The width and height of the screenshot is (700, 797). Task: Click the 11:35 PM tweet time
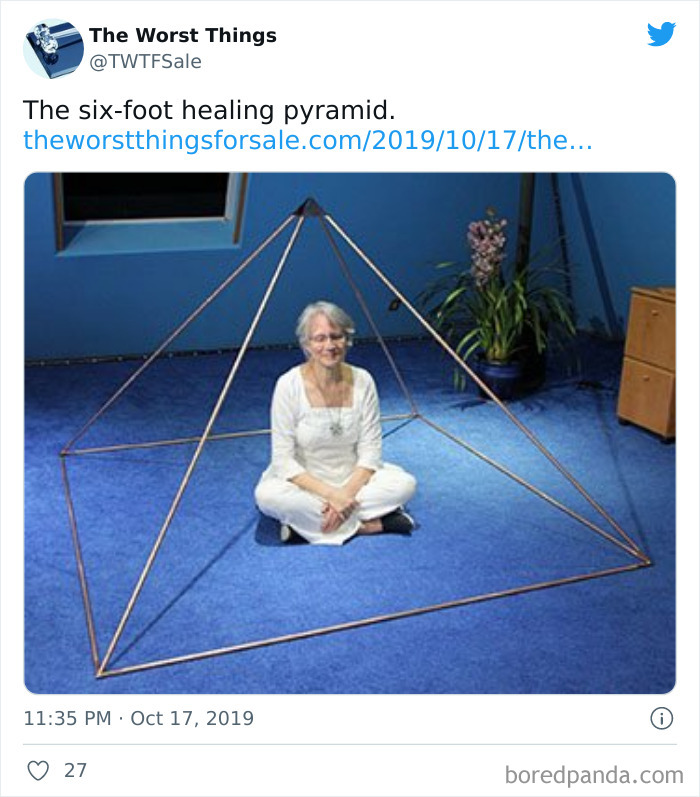tap(67, 718)
